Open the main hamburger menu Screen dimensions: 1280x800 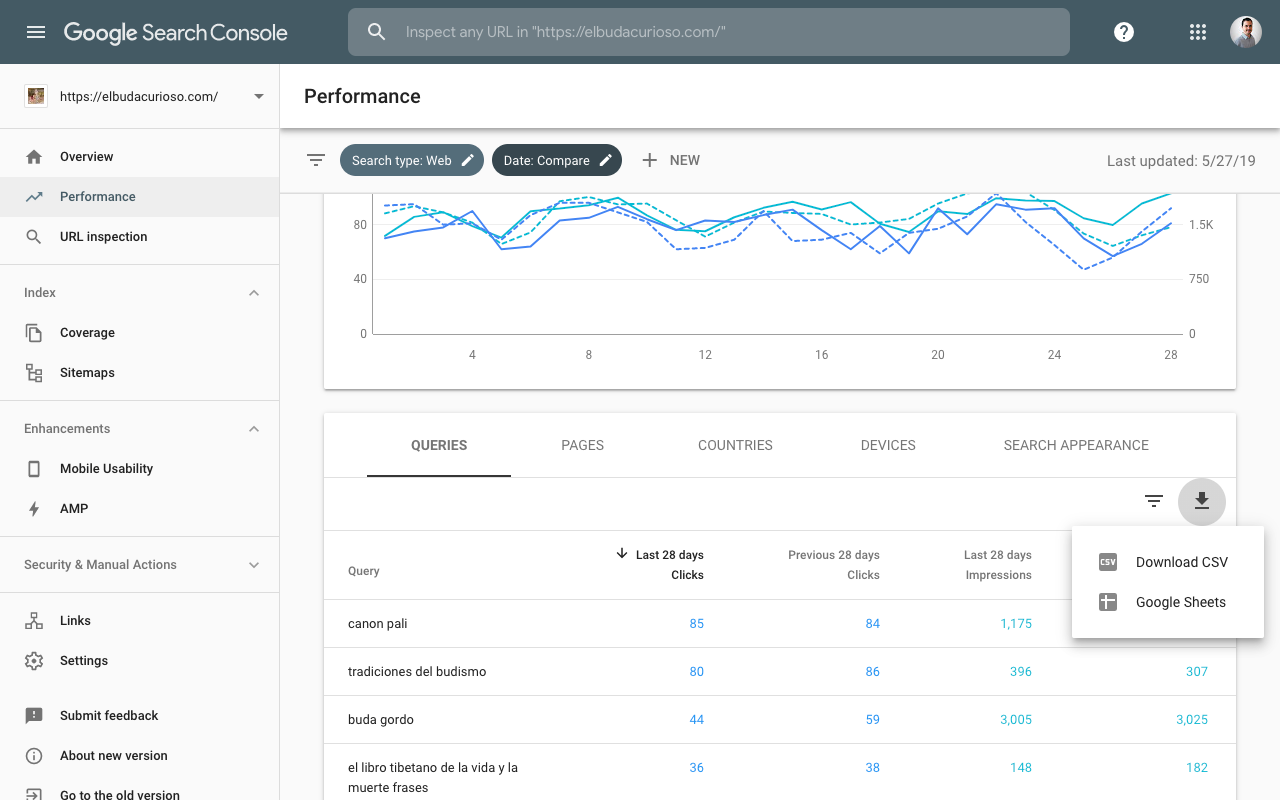click(x=36, y=32)
